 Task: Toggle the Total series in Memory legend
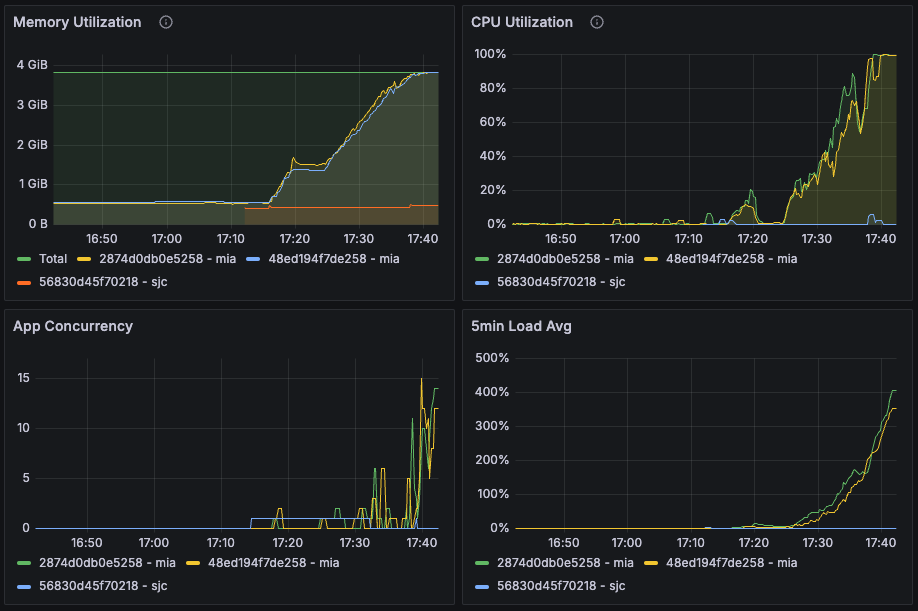point(53,259)
